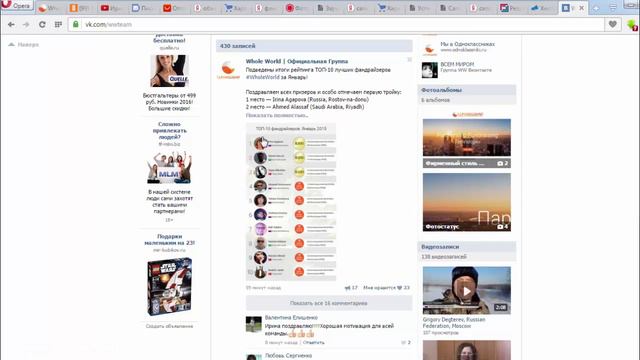The image size is (640, 360).
Task: Open the tab list menu icon
Action: coord(613,7)
